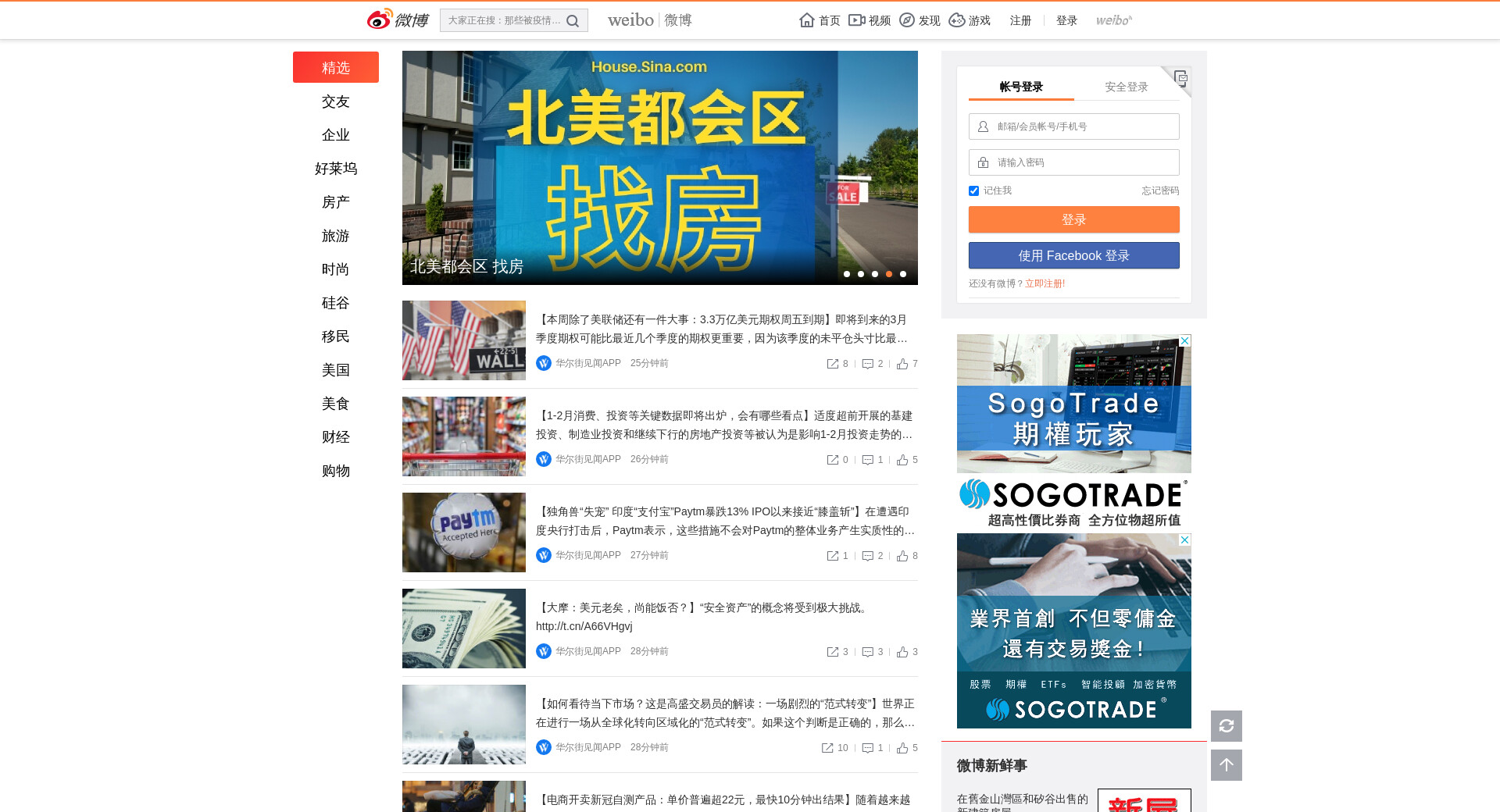Switch to QR code login icon
1500x812 pixels.
click(1180, 77)
